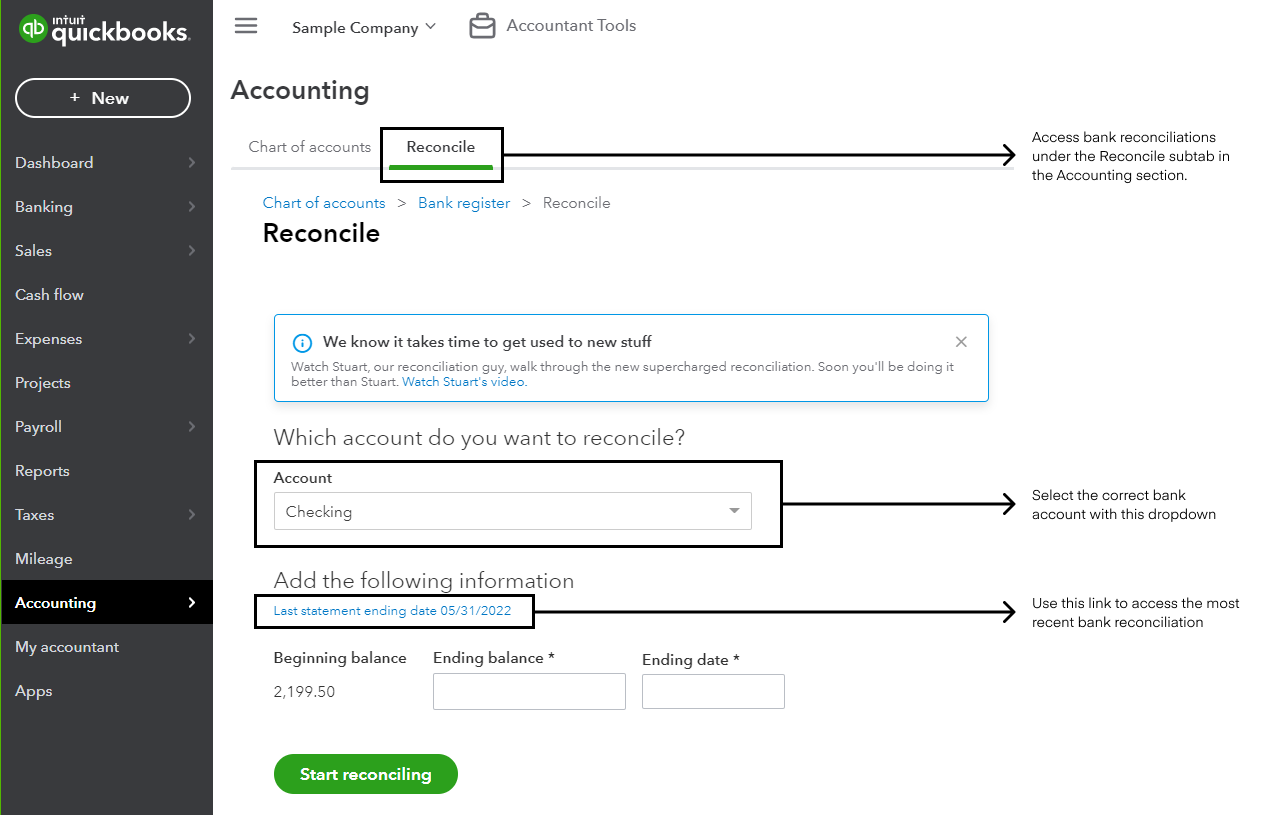Open Accountant Tools briefcase icon
Image resolution: width=1264 pixels, height=815 pixels.
pyautogui.click(x=482, y=25)
